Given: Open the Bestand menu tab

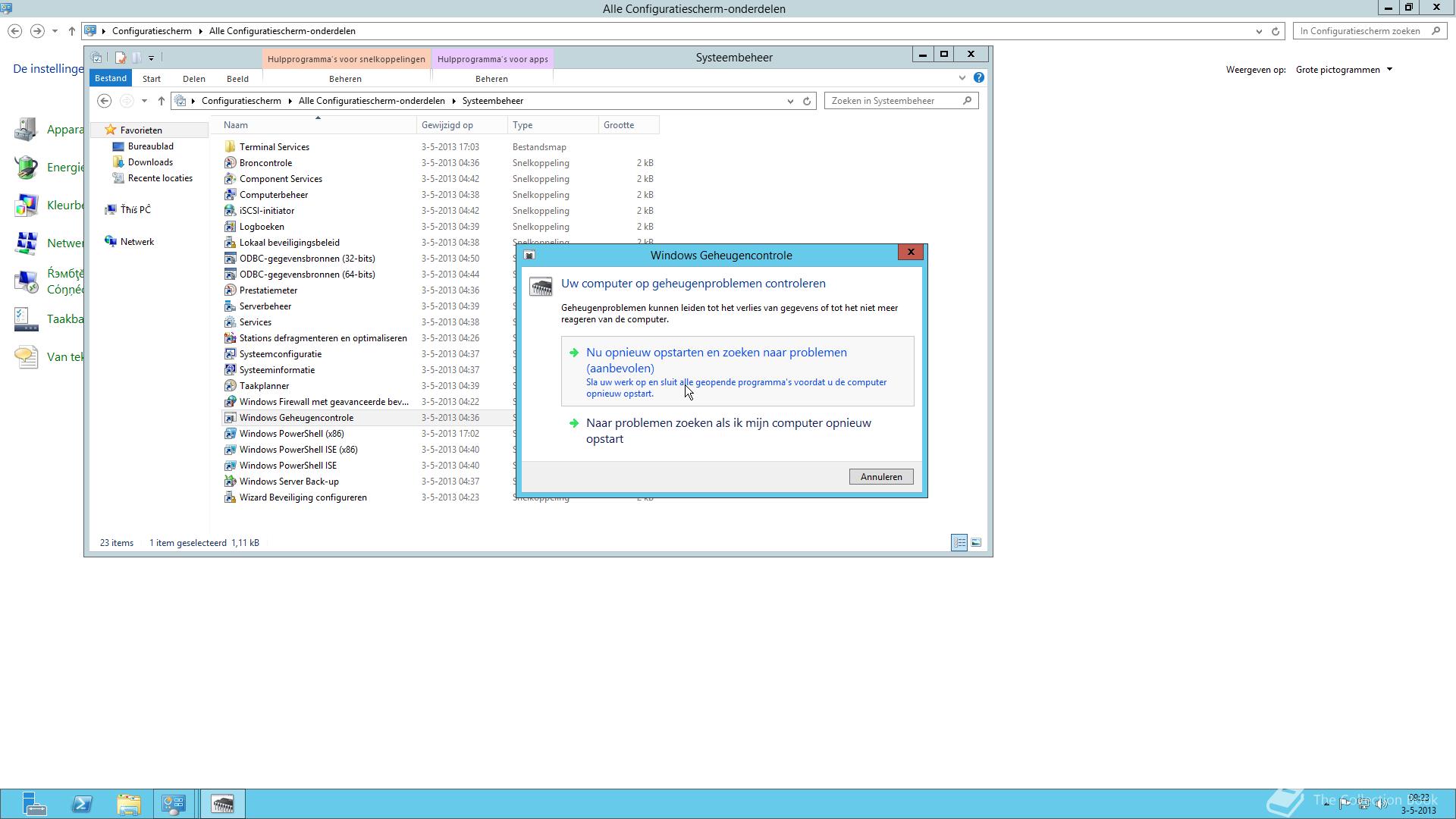Looking at the screenshot, I should pos(111,78).
